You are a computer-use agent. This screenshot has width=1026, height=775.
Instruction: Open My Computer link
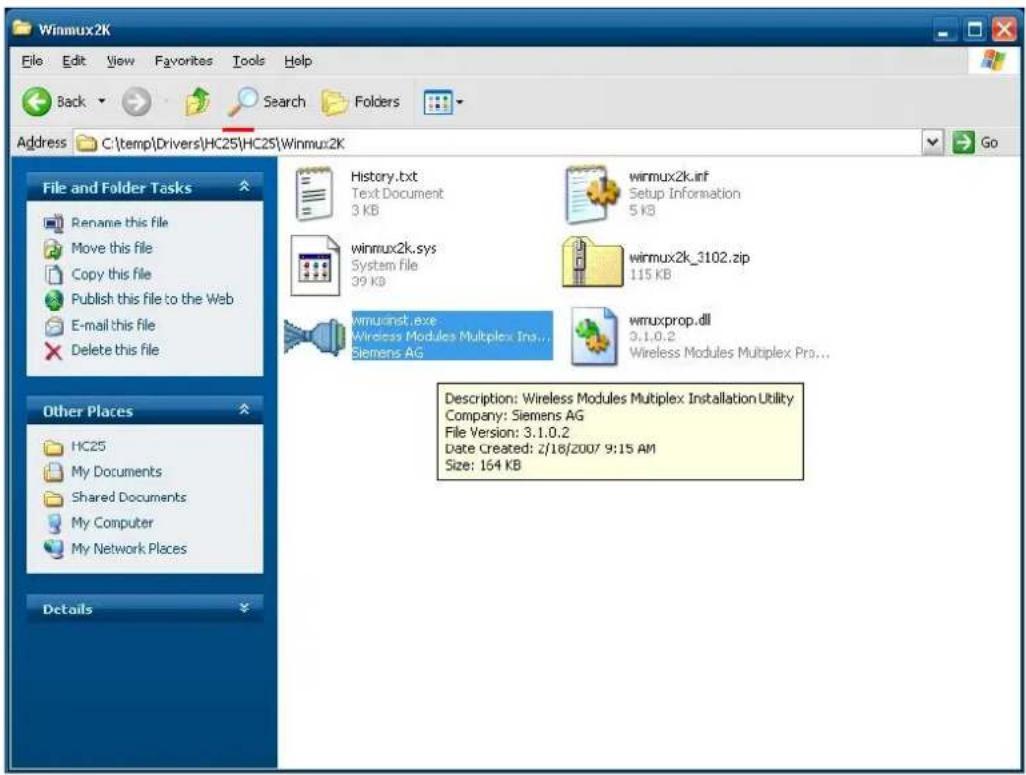113,522
